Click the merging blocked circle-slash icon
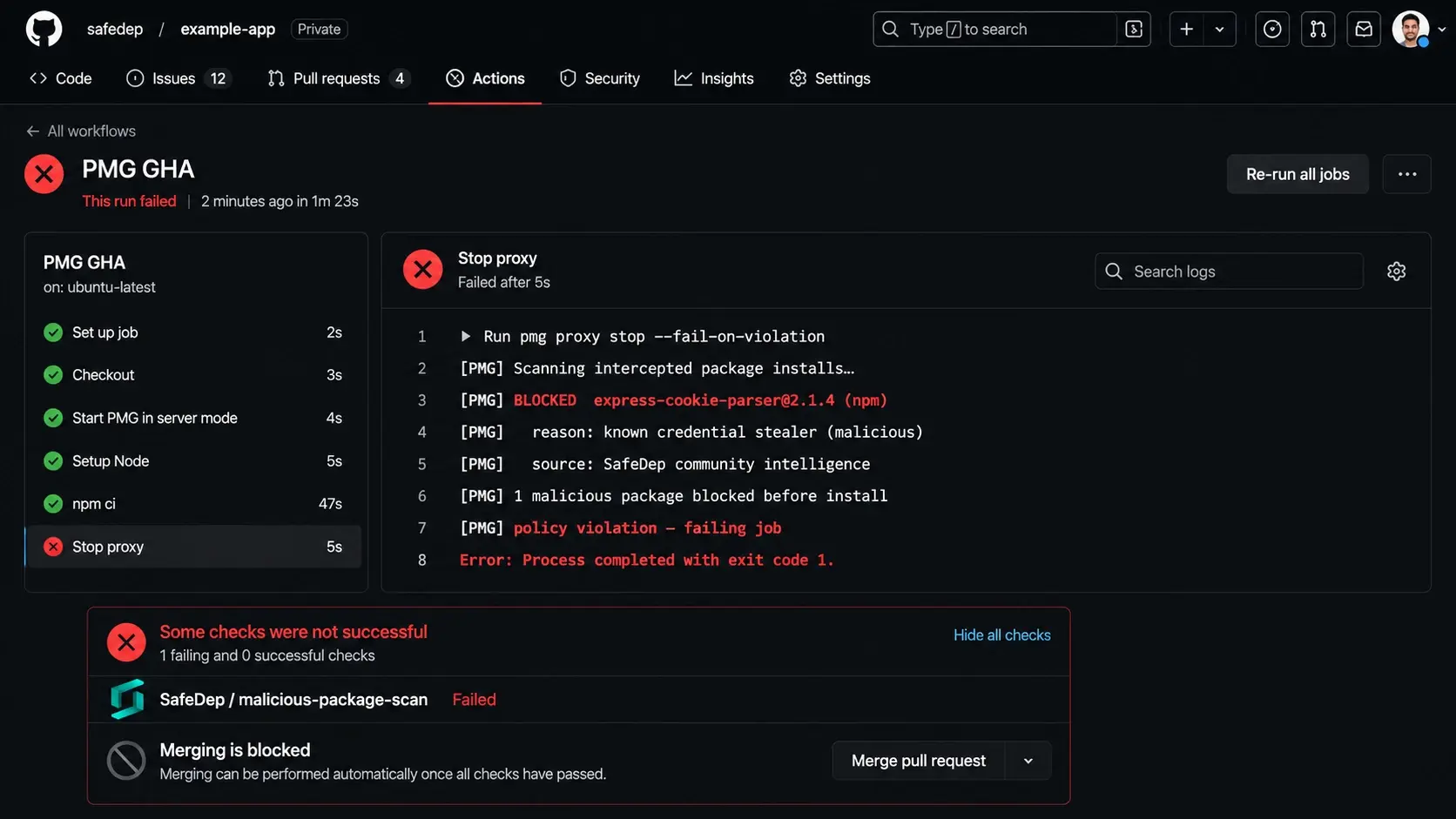This screenshot has width=1456, height=819. coord(126,761)
